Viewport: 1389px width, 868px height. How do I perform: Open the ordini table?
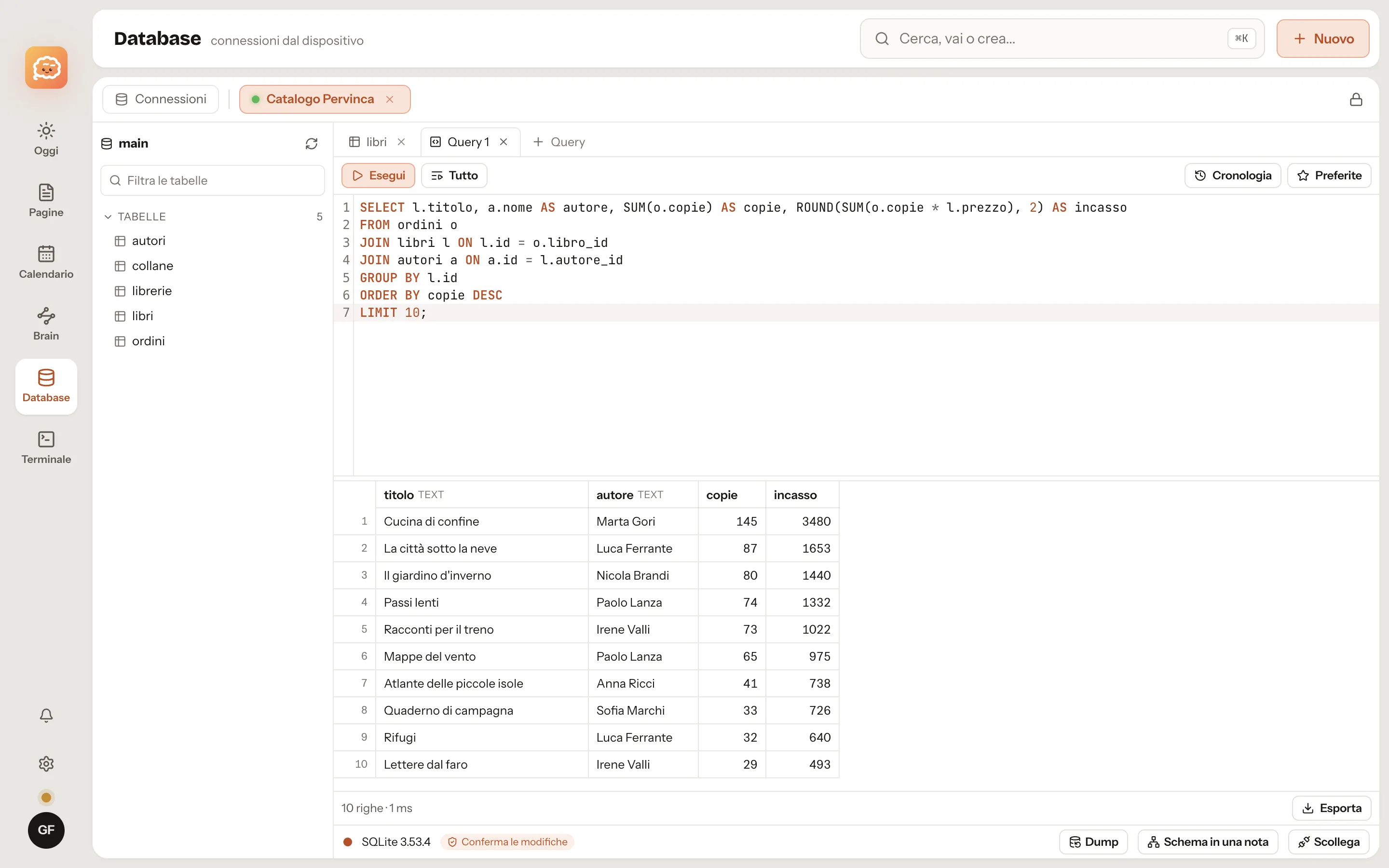point(213,341)
